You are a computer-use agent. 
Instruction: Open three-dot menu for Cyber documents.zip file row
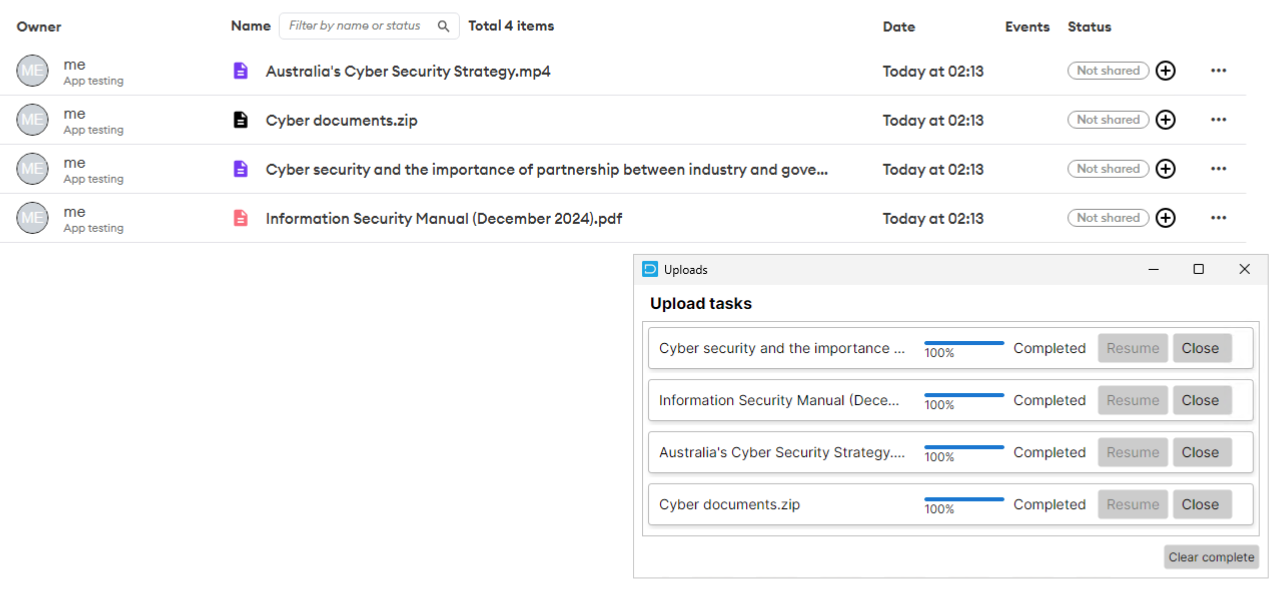tap(1218, 120)
